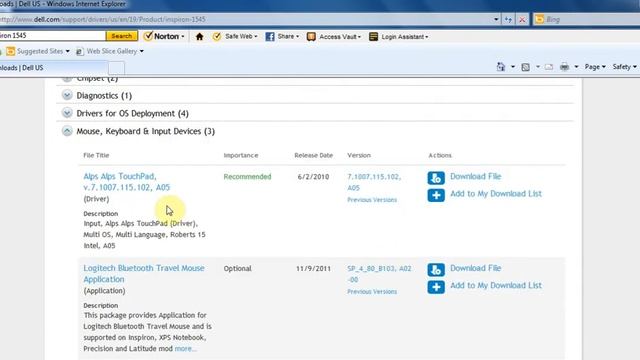The image size is (640, 360).
Task: Click the Recommended importance label
Action: [247, 177]
